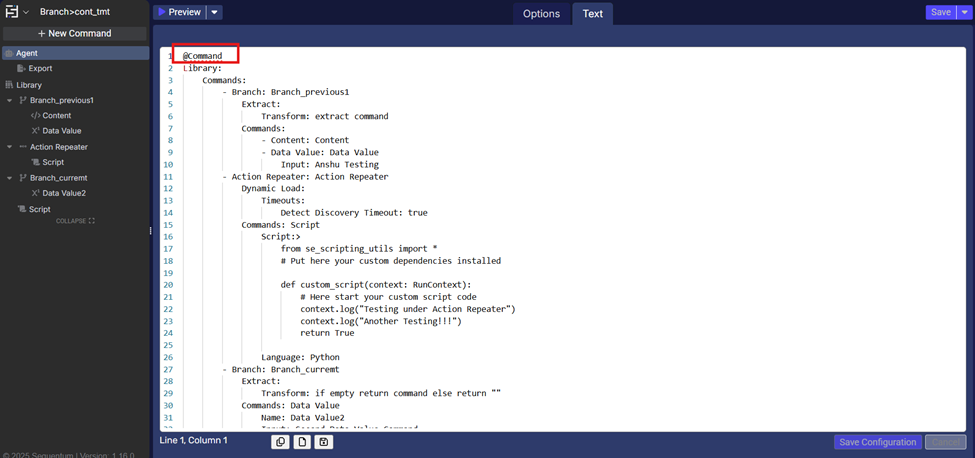Click the Agent robot icon
Image resolution: width=975 pixels, height=458 pixels.
(9, 53)
